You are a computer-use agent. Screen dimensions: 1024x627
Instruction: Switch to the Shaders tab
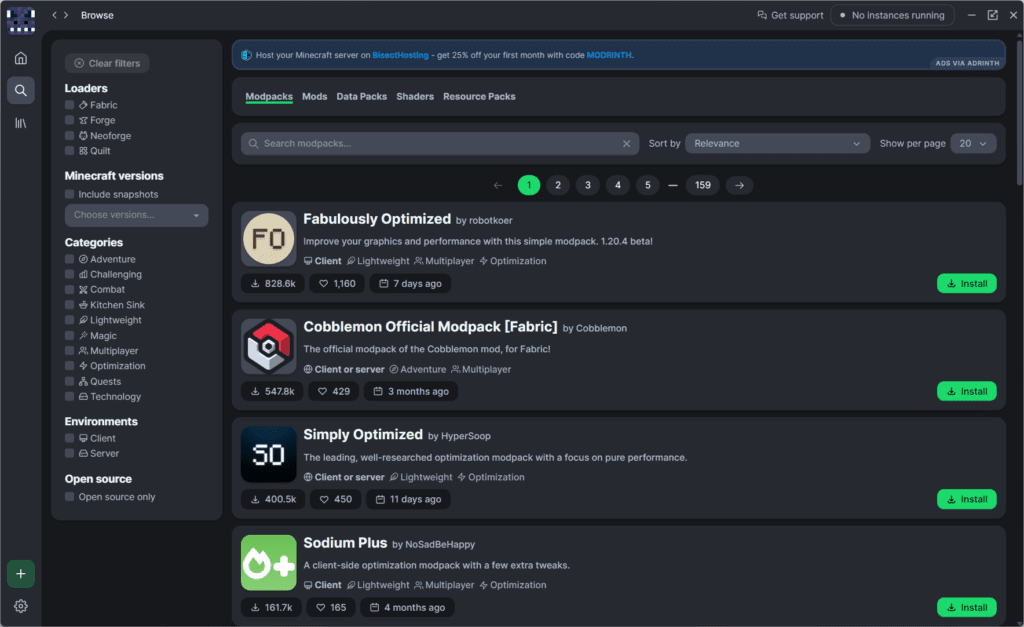[x=415, y=97]
